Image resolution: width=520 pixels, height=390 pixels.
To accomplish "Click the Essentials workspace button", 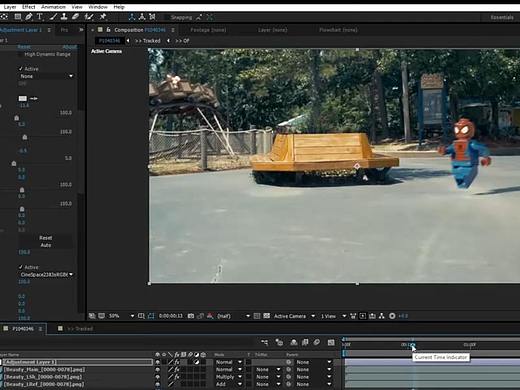I will [502, 17].
